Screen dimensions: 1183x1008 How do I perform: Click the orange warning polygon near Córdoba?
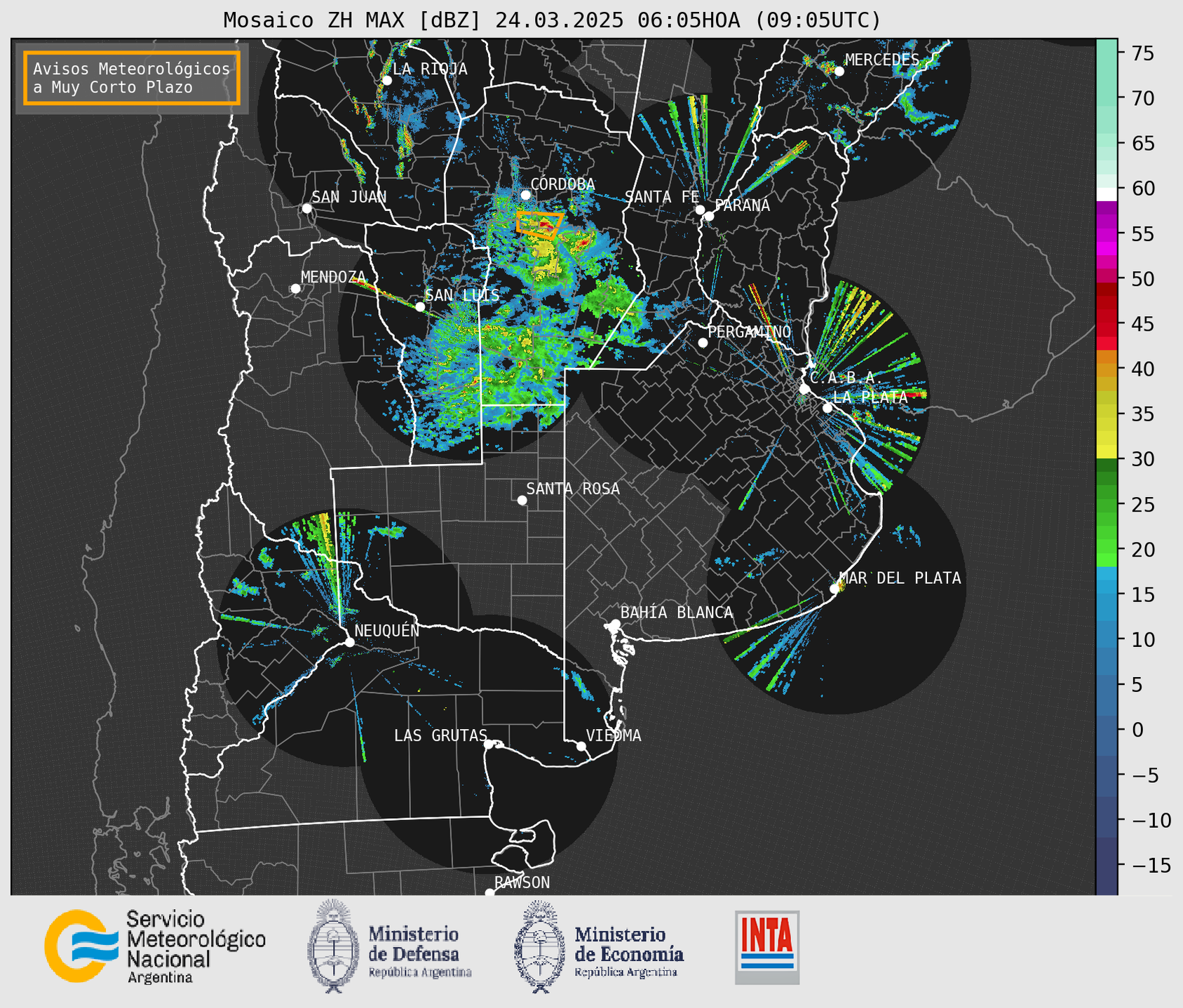tap(539, 225)
